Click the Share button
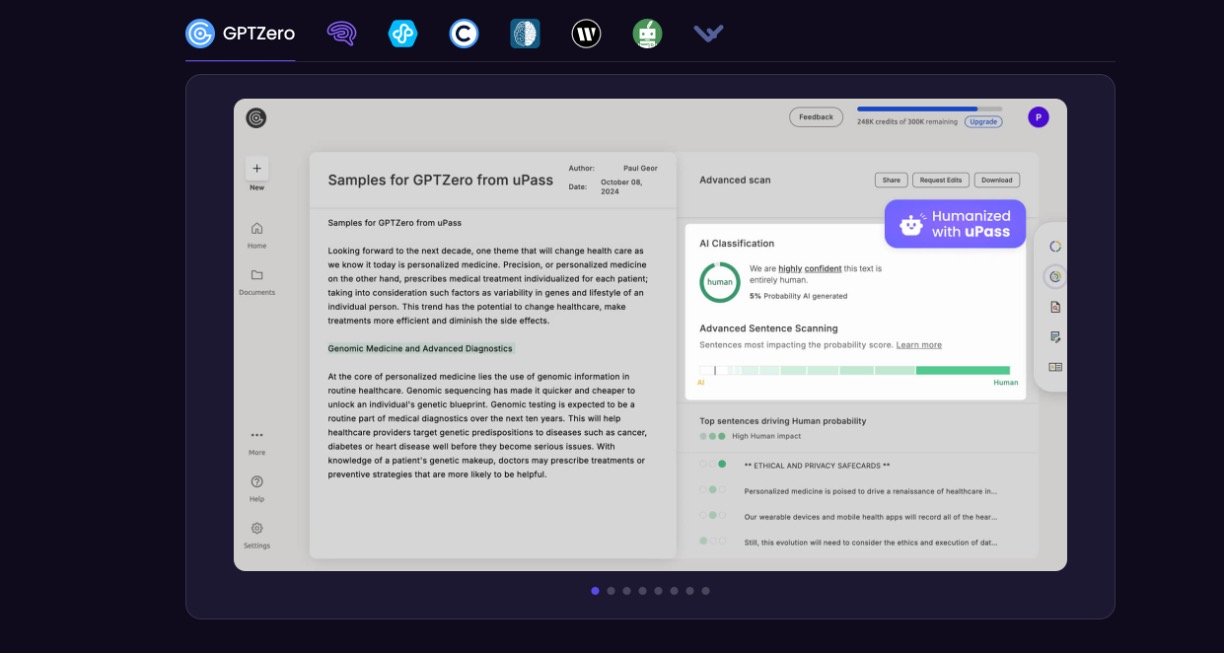1224x654 pixels. click(x=891, y=180)
